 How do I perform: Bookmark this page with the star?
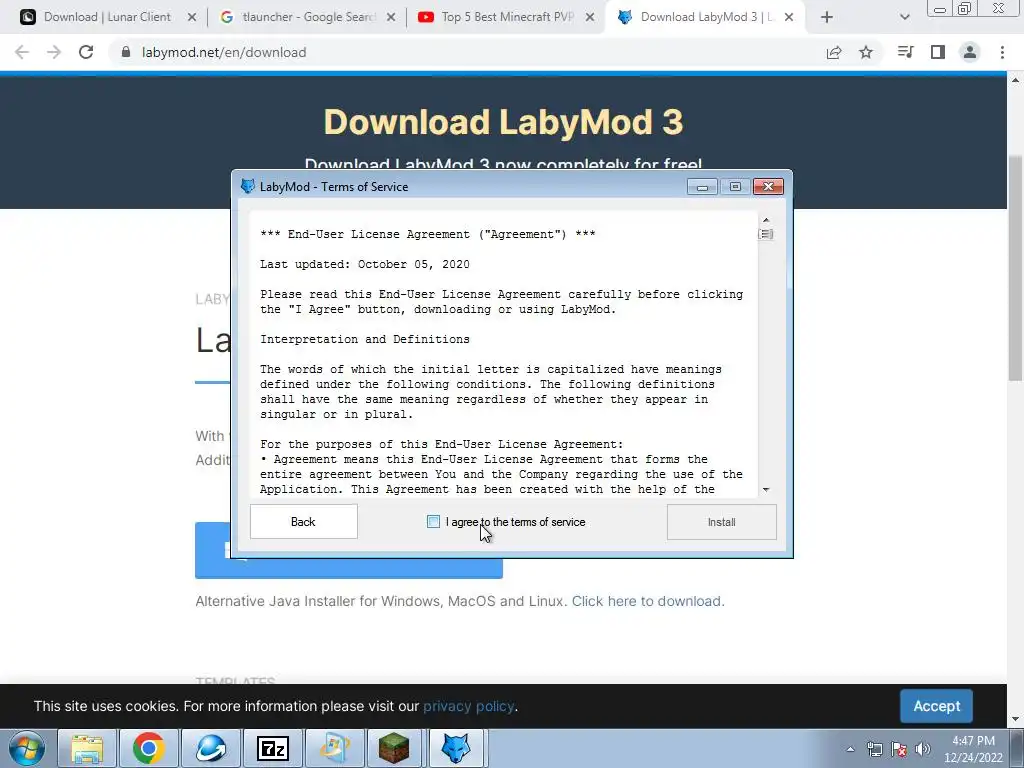coord(866,52)
